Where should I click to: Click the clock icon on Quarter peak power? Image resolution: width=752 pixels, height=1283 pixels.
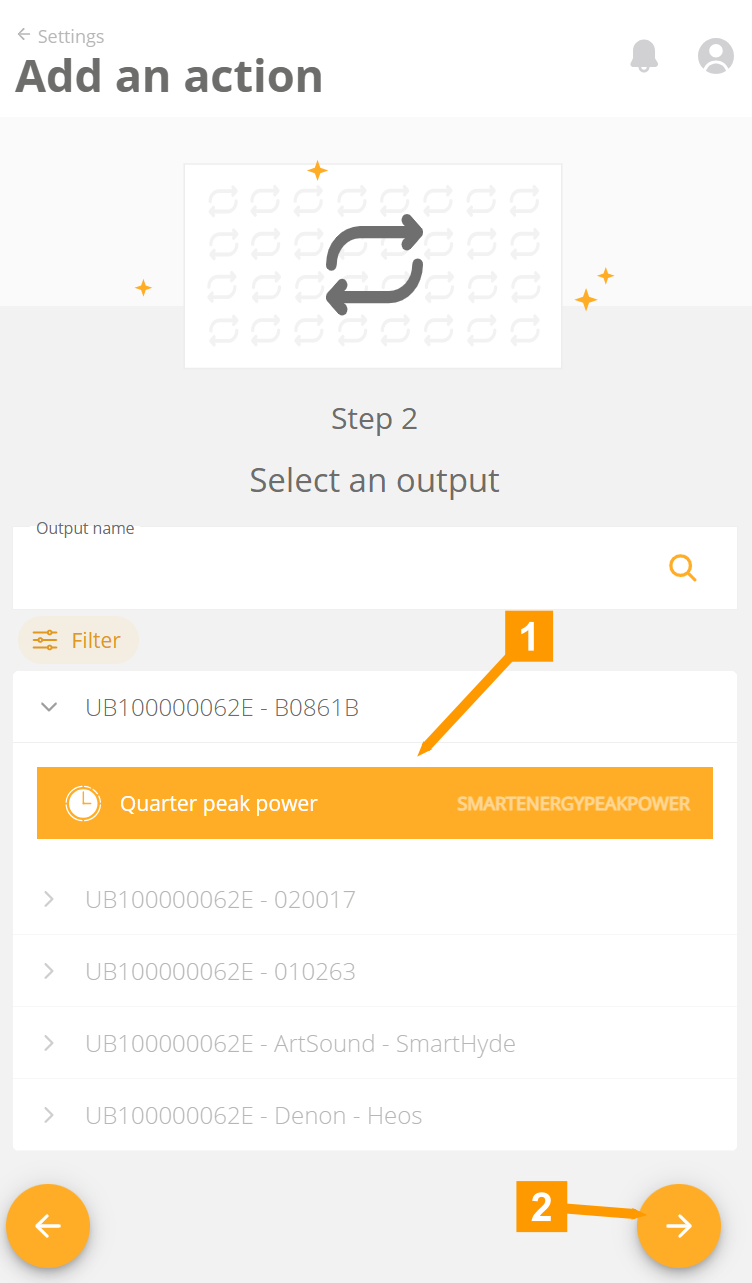[83, 803]
